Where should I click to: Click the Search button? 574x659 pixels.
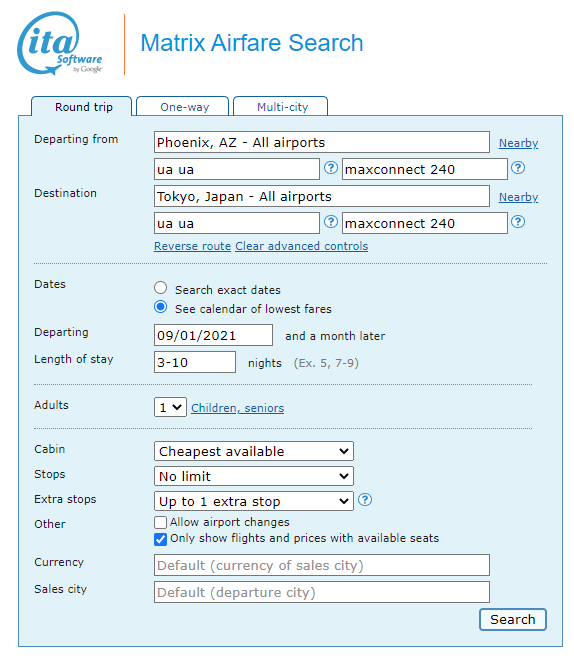point(513,619)
